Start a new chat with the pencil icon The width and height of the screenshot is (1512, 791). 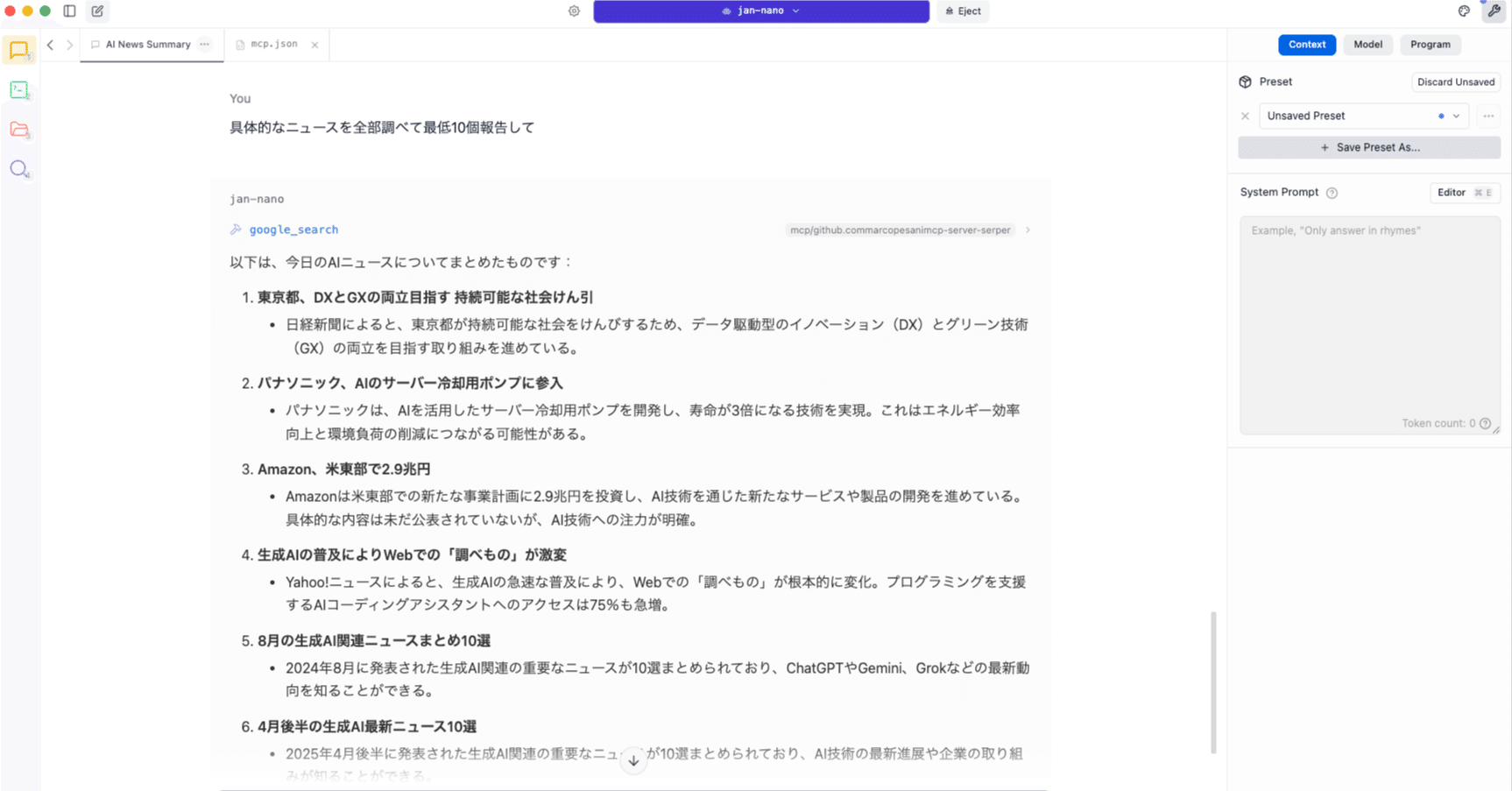(97, 11)
